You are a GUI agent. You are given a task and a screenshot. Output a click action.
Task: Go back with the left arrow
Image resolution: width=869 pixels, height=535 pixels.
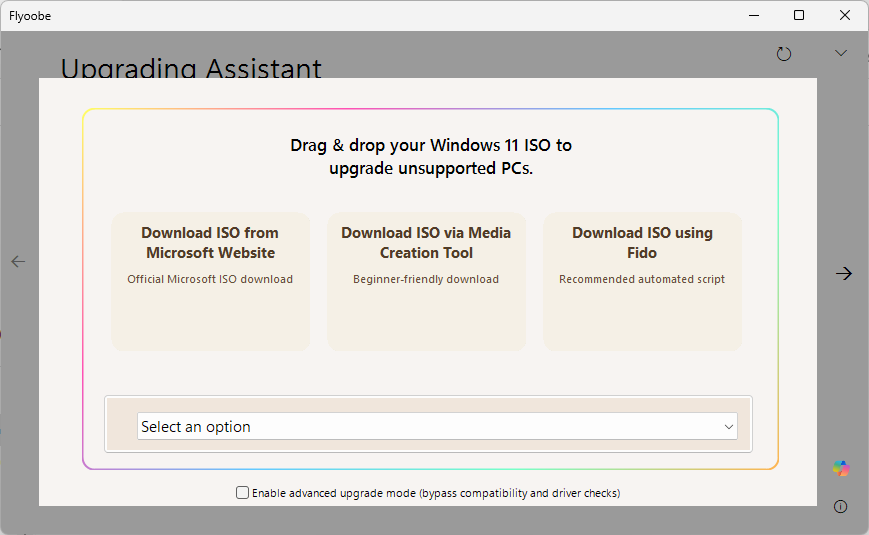click(18, 262)
